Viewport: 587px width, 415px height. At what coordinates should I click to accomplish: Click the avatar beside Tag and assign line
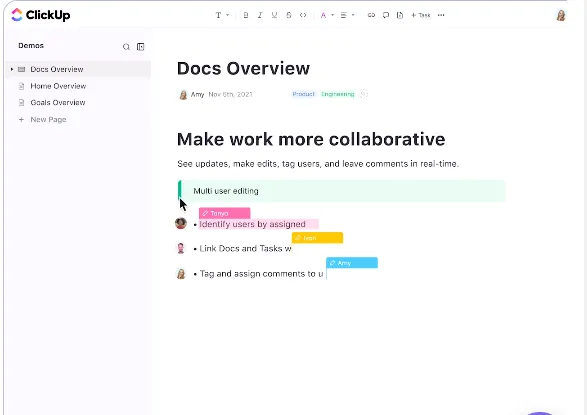point(181,274)
